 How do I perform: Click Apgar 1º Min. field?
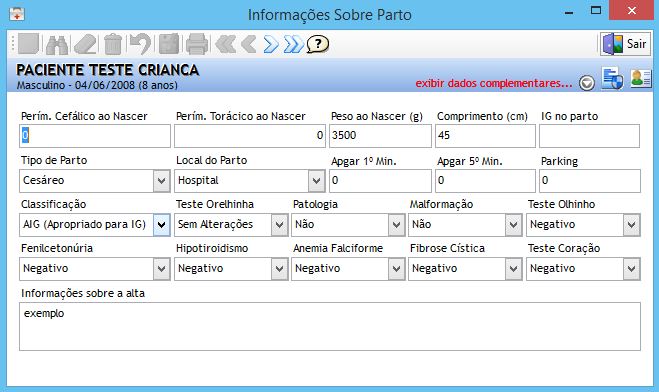(380, 181)
